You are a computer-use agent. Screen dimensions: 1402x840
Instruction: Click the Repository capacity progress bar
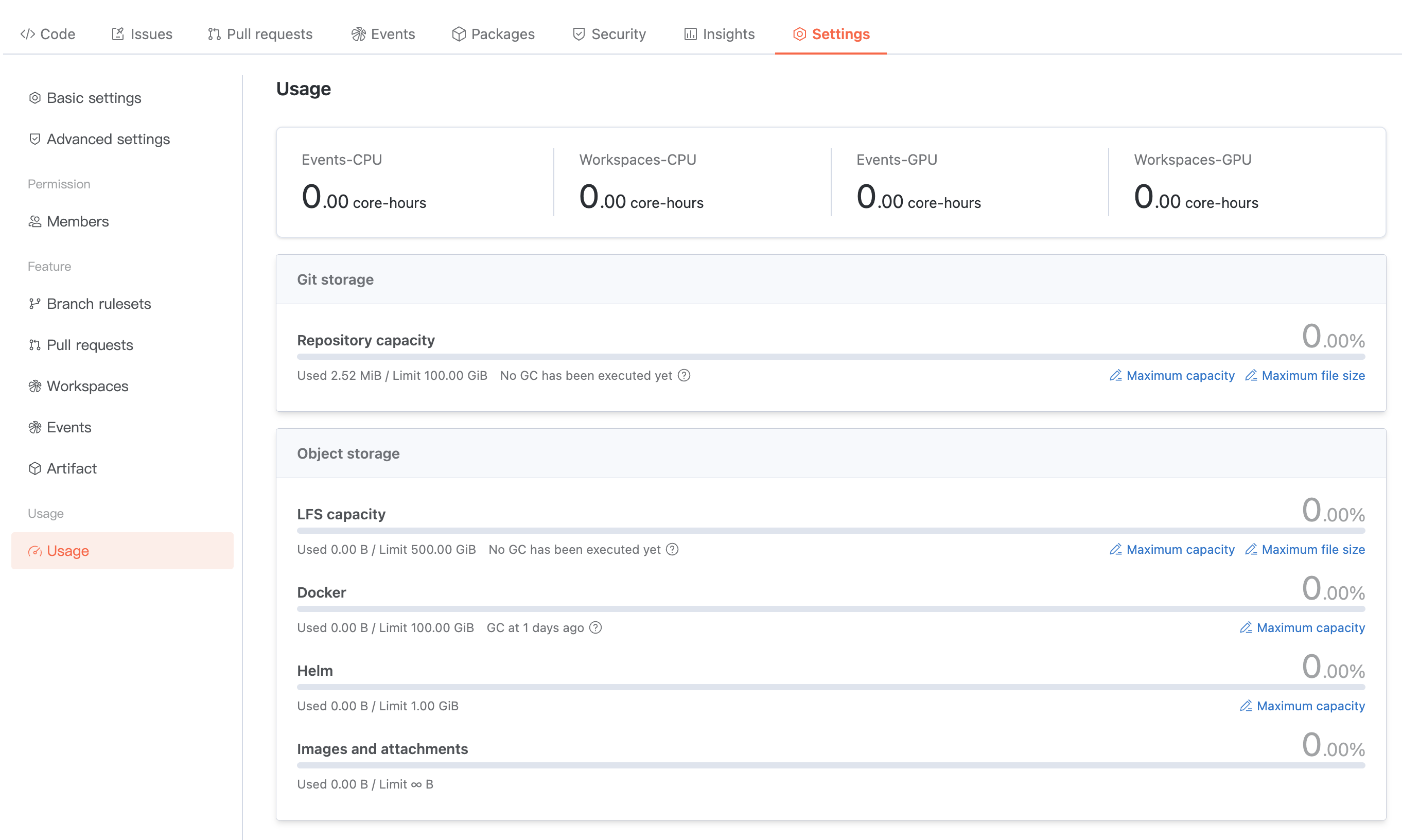[830, 357]
